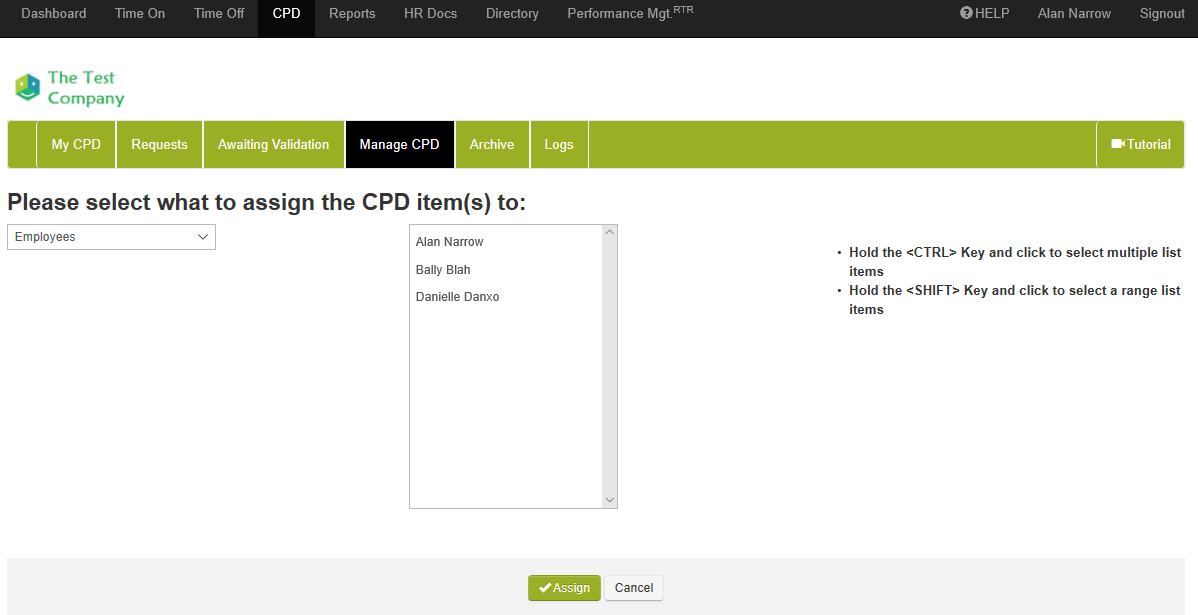1198x615 pixels.
Task: Open the Archive tab
Action: [492, 145]
